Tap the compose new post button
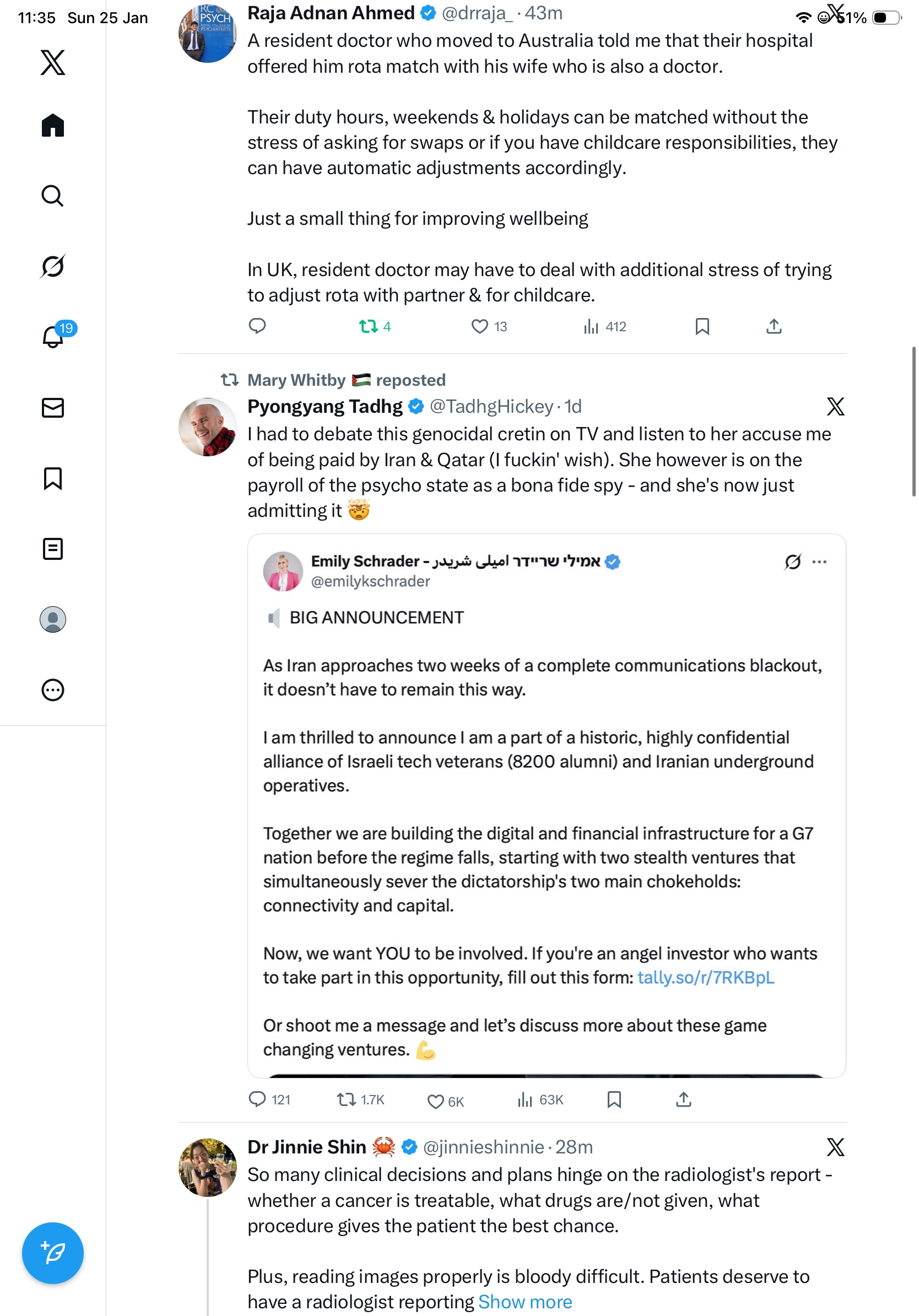 click(53, 1253)
